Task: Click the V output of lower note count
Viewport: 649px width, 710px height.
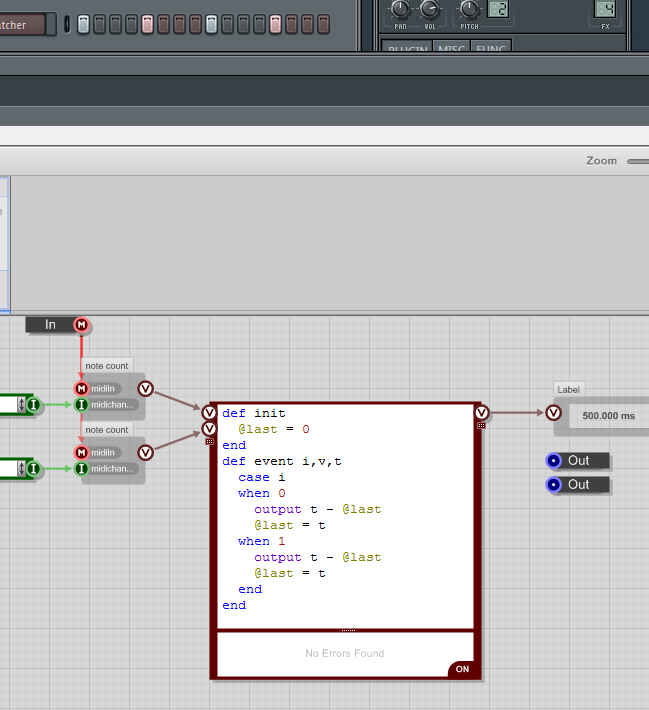Action: tap(145, 452)
